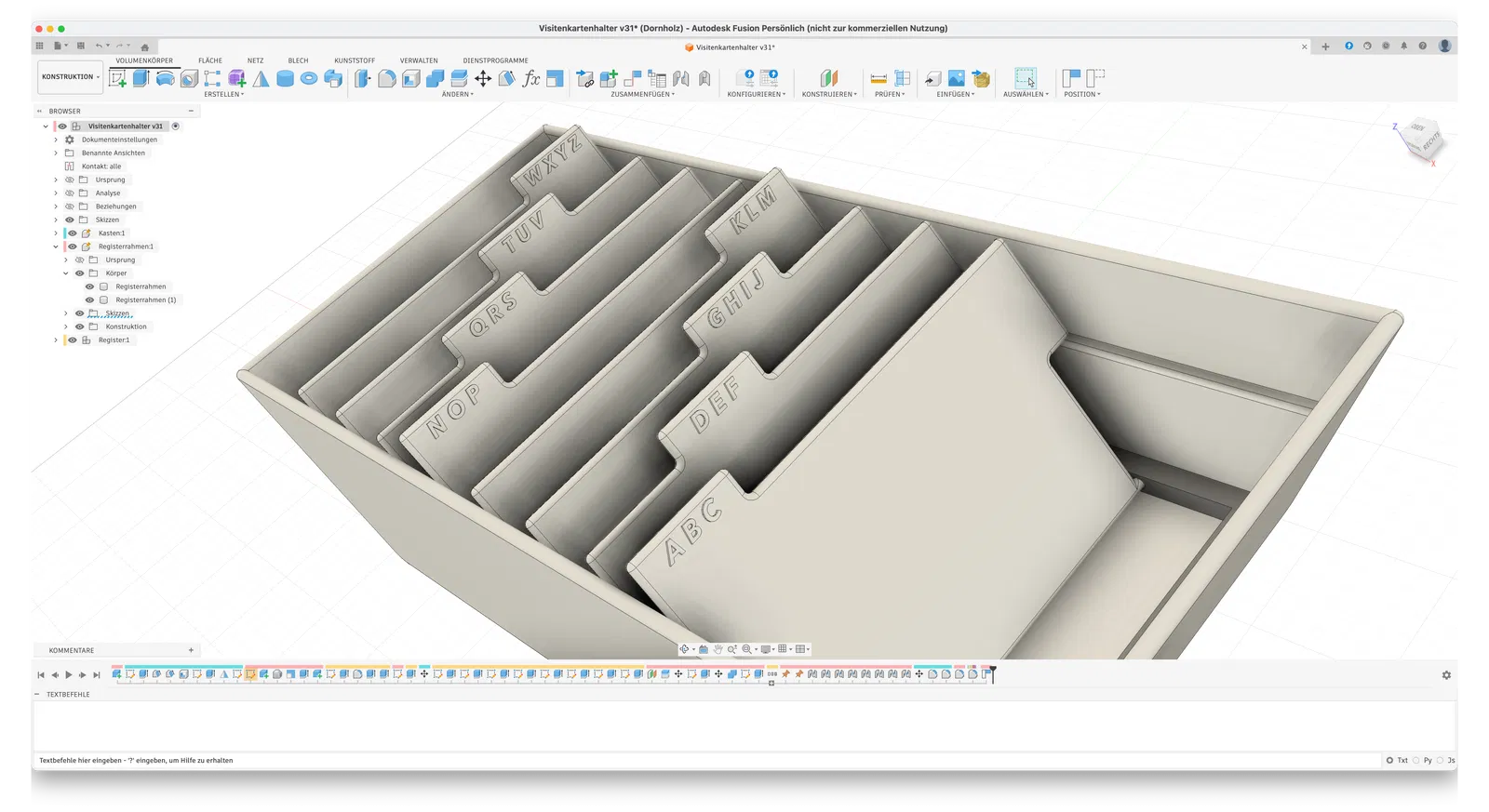Switch to the BLECH tab
The width and height of the screenshot is (1489, 812).
click(298, 60)
